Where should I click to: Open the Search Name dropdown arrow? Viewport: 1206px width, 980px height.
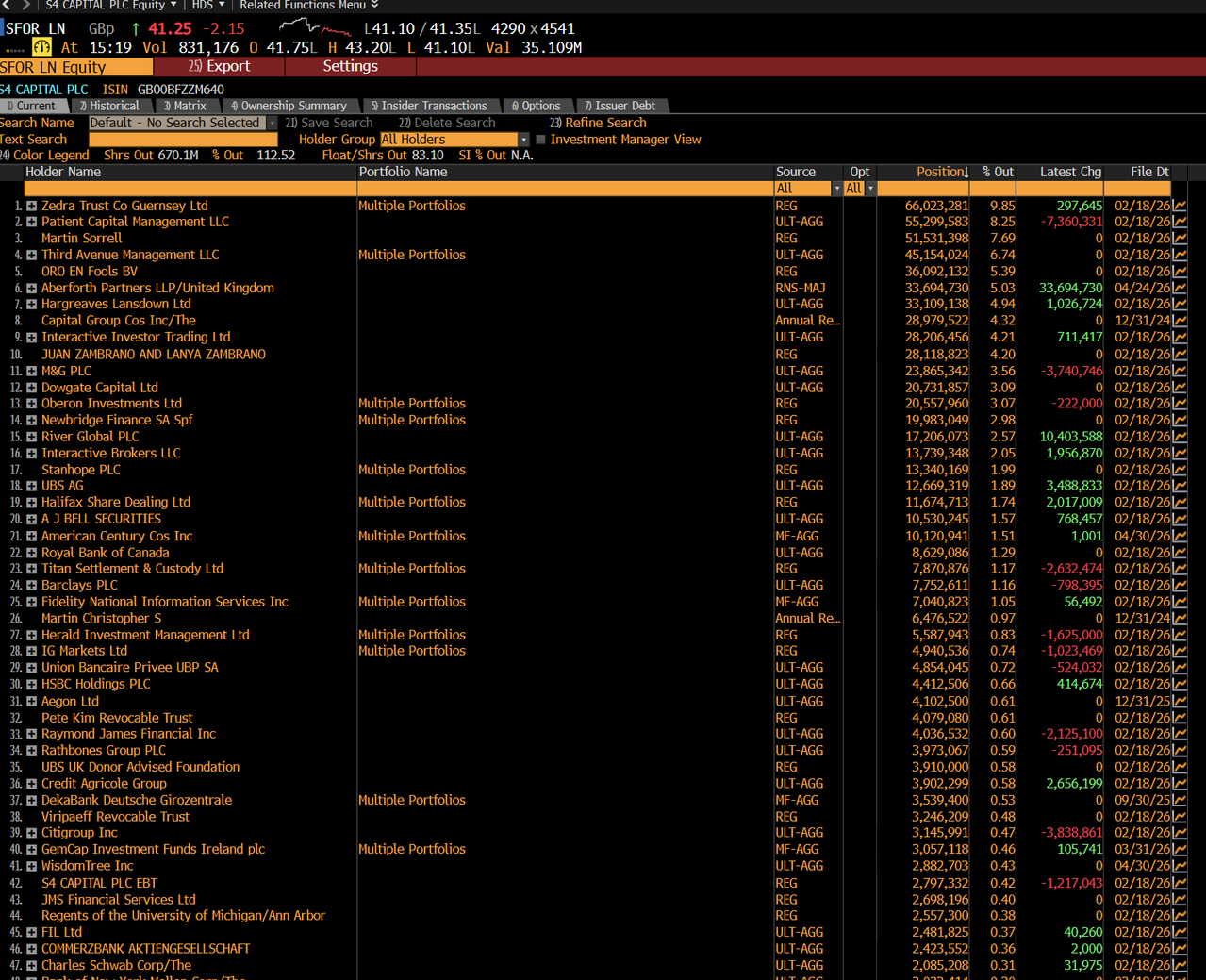point(272,123)
